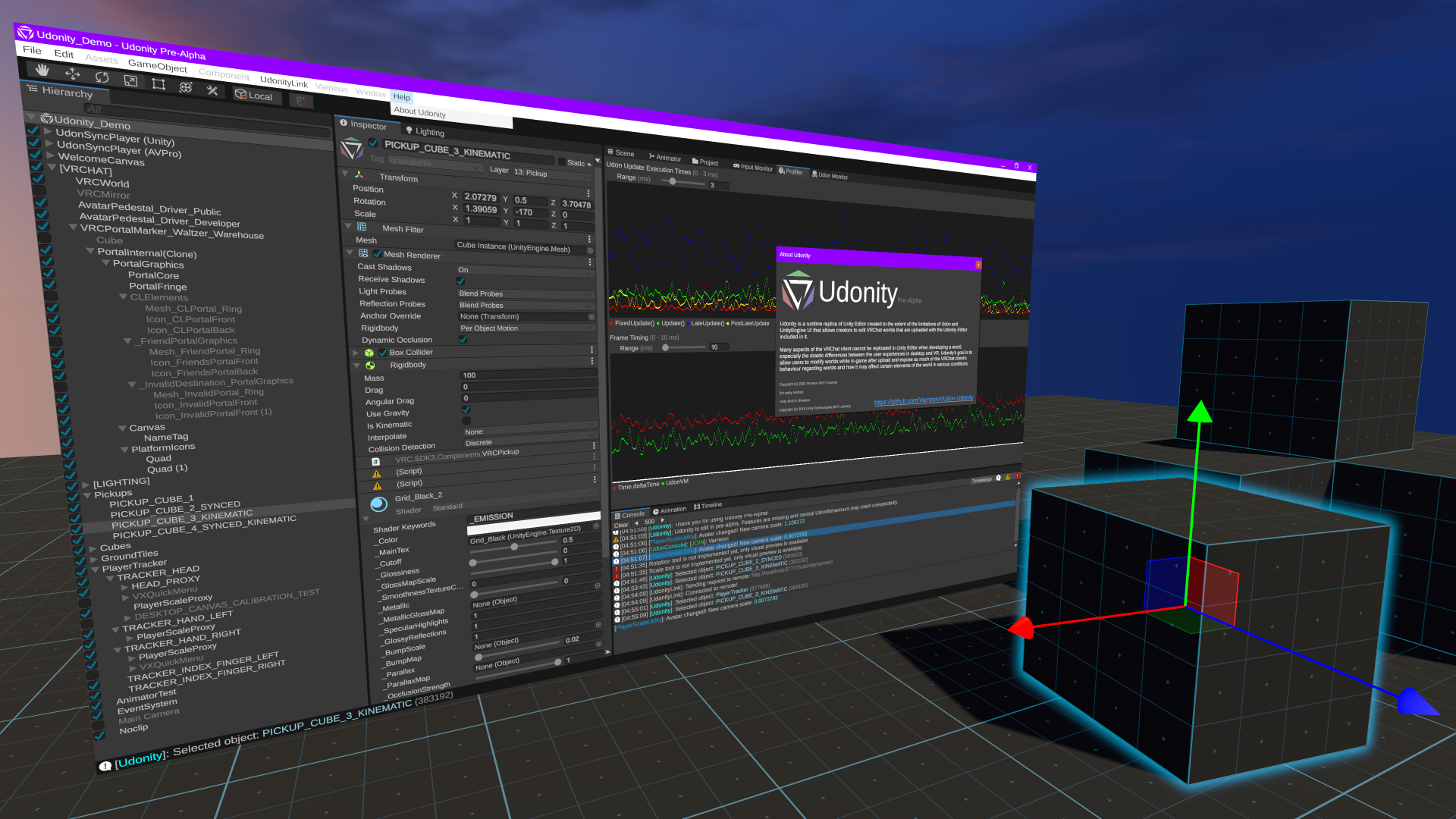Open the UdonityLink menu
1456x819 pixels.
click(x=284, y=82)
